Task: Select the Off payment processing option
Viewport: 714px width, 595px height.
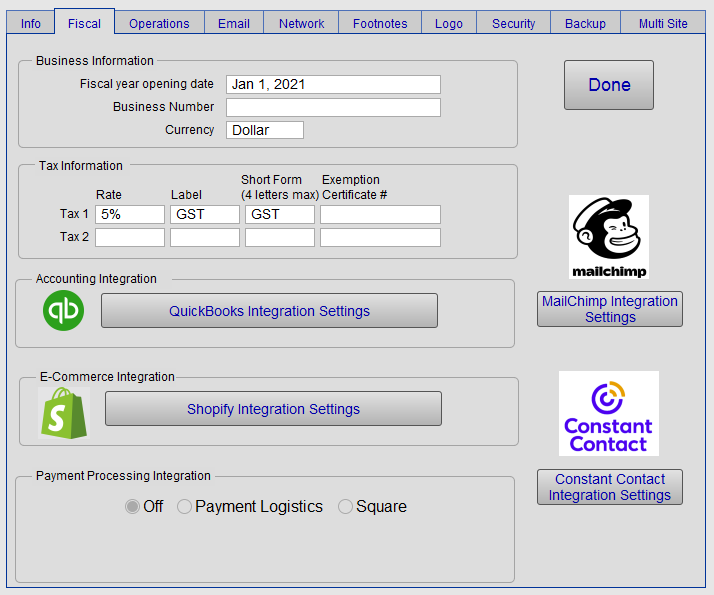Action: [132, 507]
